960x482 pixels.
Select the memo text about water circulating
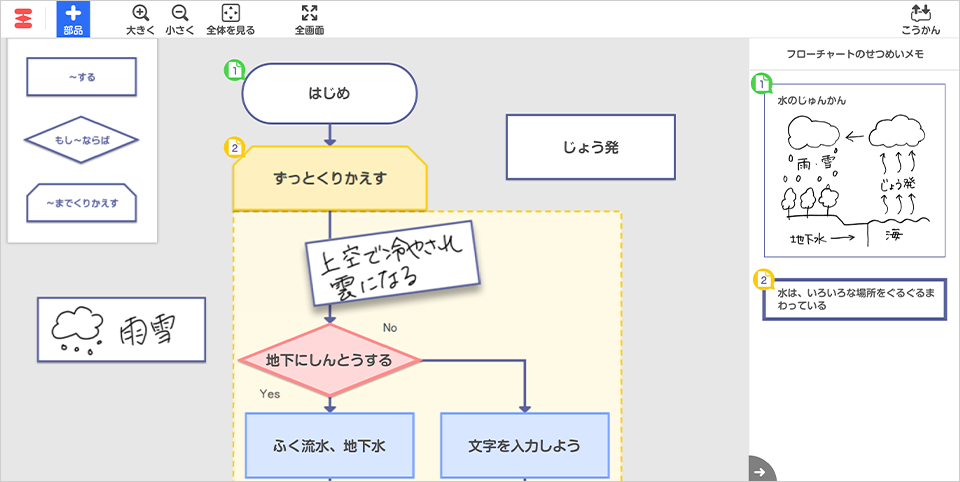854,300
